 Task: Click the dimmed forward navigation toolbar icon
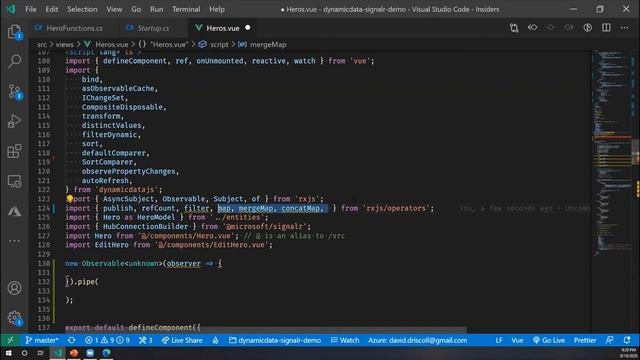pyautogui.click(x=569, y=28)
